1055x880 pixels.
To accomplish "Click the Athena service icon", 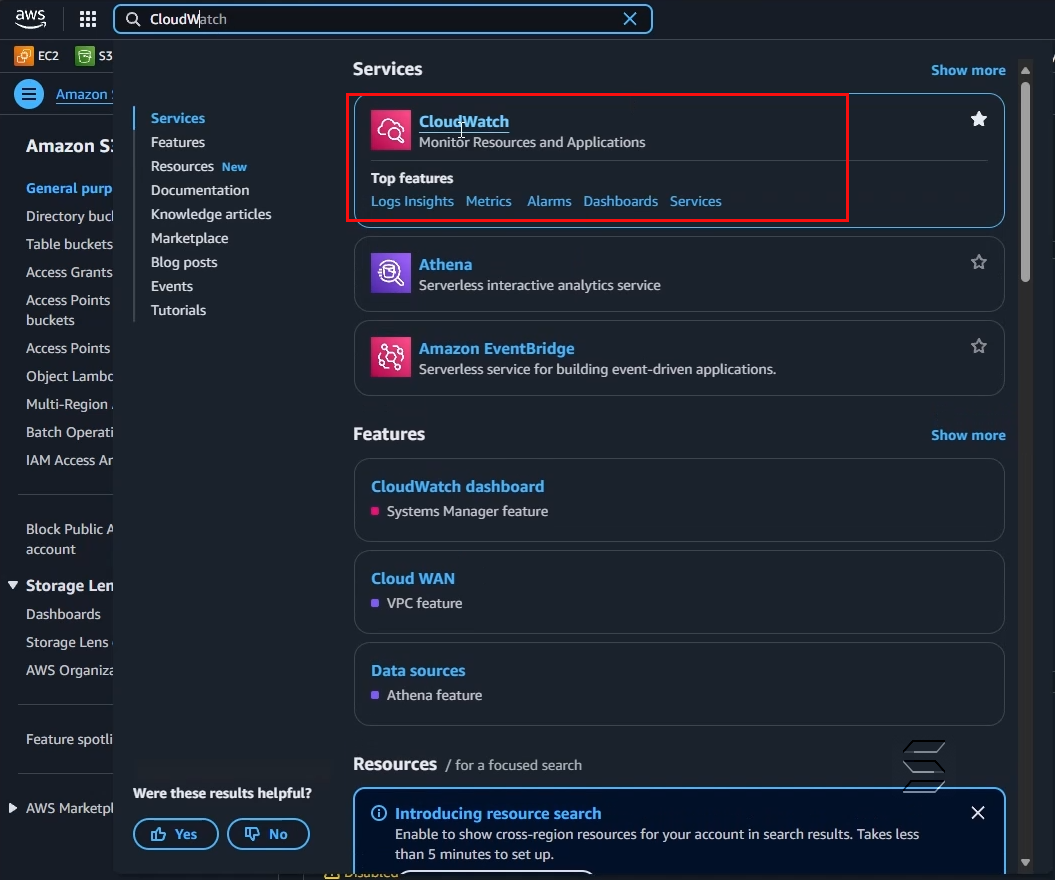I will click(391, 273).
